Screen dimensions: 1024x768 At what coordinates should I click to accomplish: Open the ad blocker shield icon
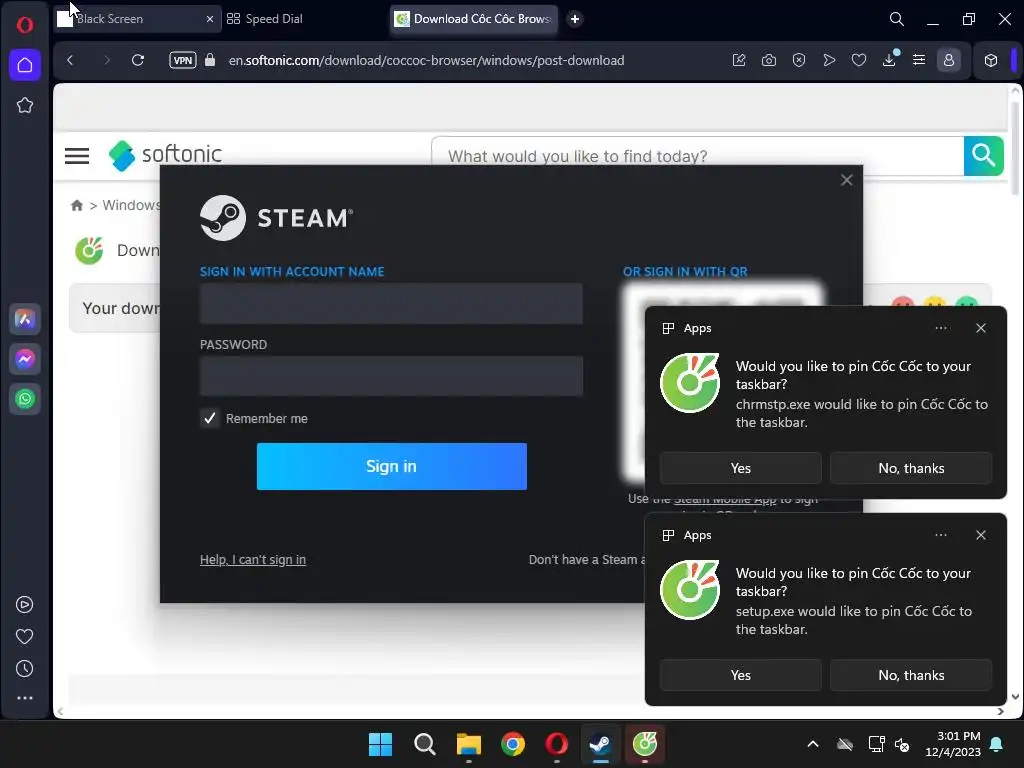[x=799, y=60]
